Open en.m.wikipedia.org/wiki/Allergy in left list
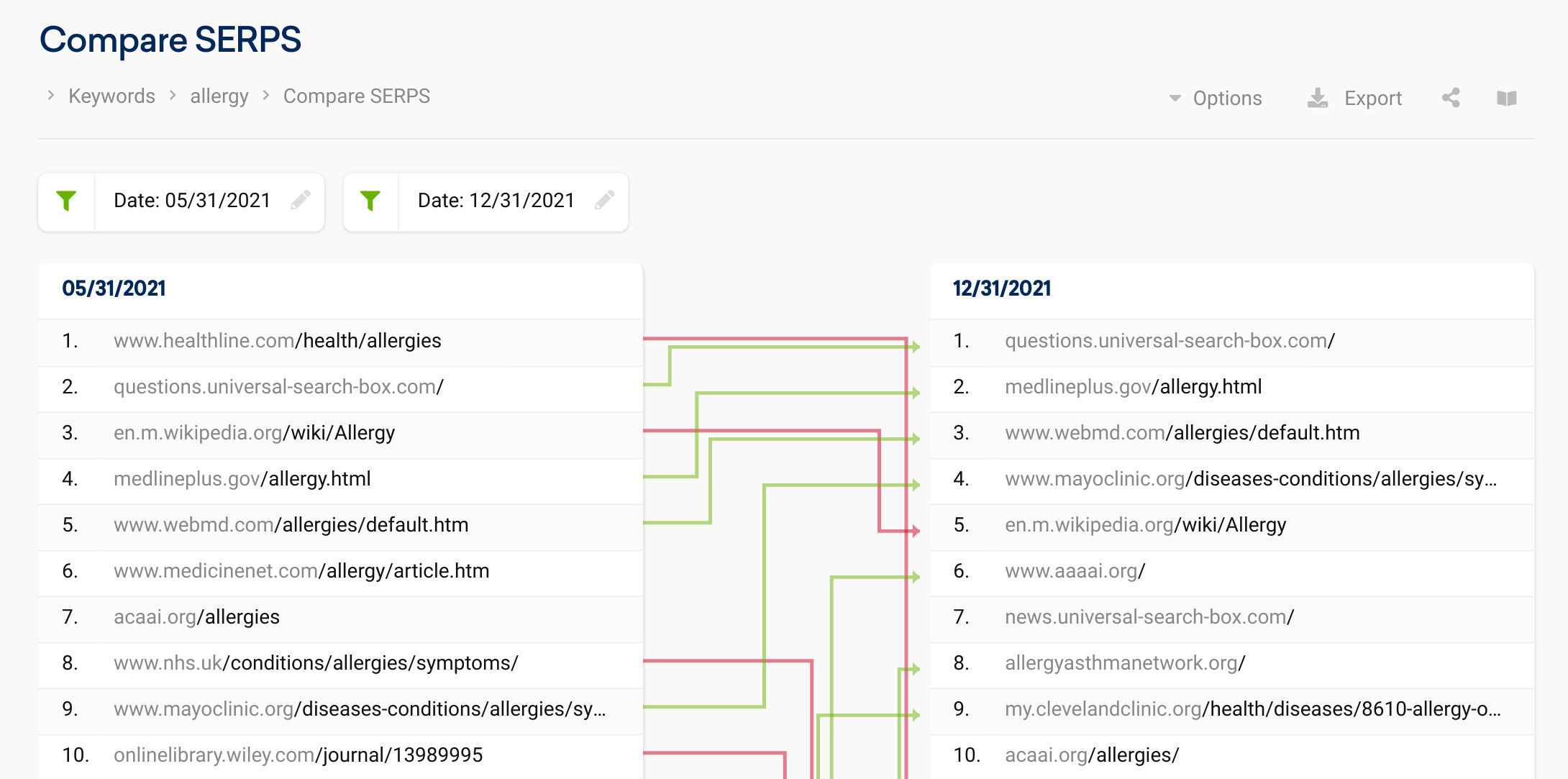 [x=255, y=433]
